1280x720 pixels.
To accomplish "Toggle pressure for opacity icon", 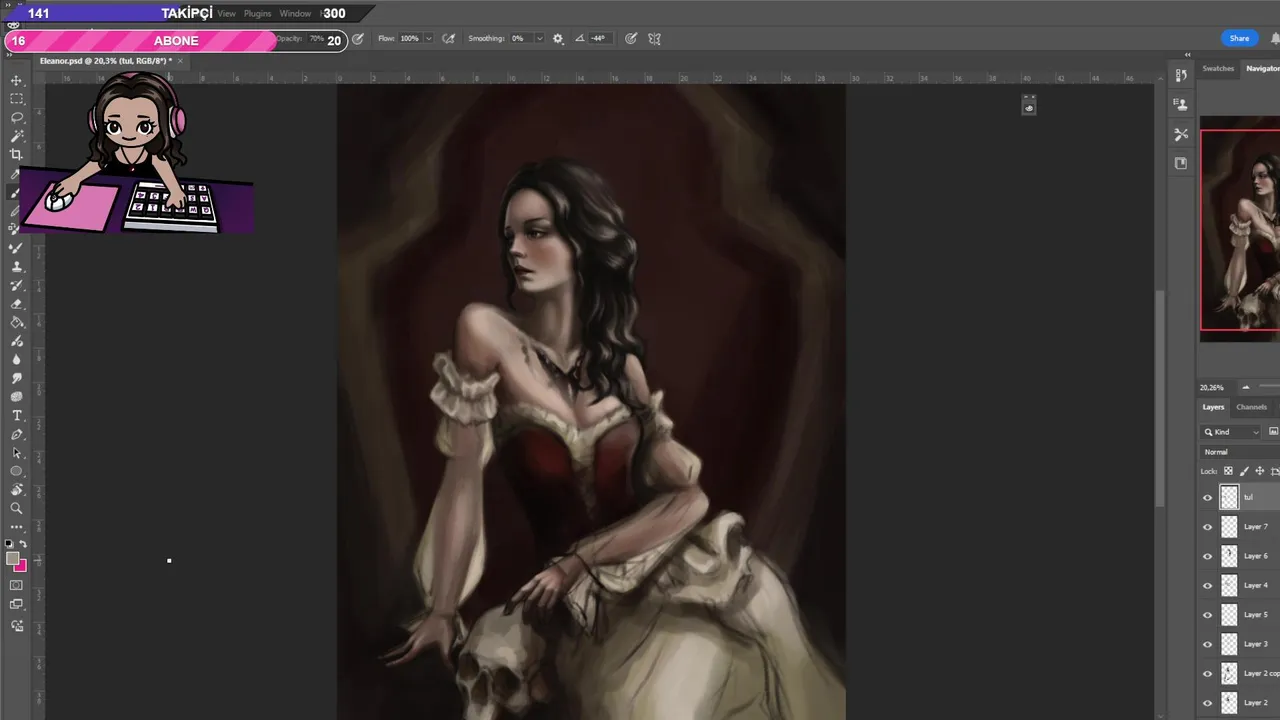I will point(358,39).
